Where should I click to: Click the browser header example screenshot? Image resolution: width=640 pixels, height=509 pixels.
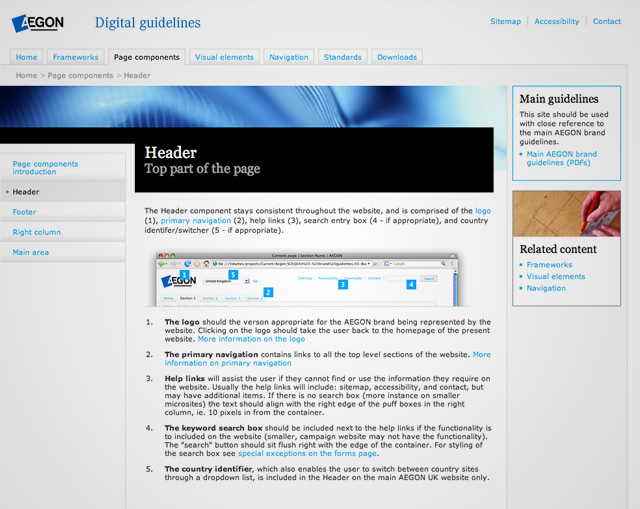pyautogui.click(x=307, y=279)
